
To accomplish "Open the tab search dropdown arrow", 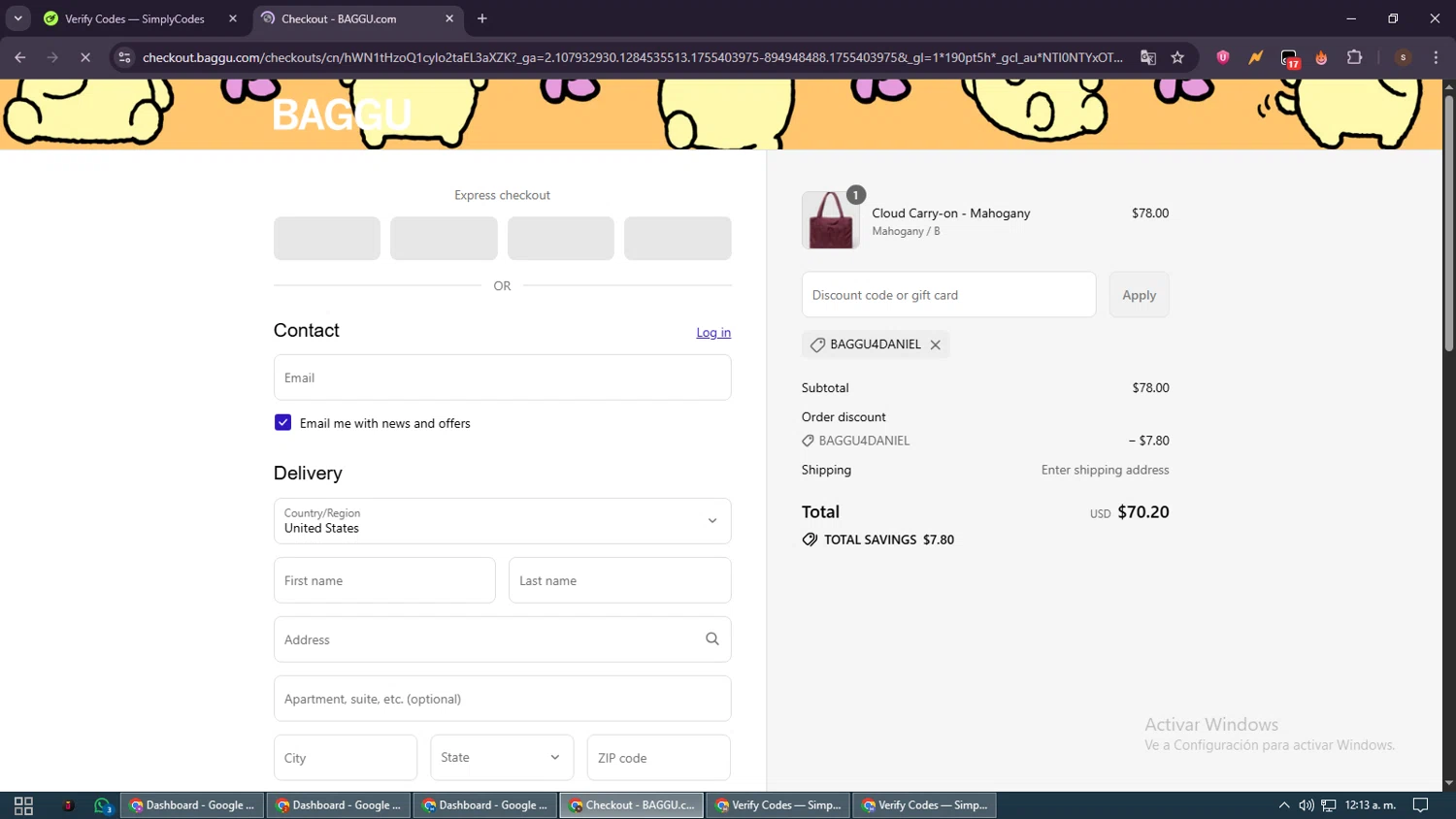I will (x=17, y=18).
